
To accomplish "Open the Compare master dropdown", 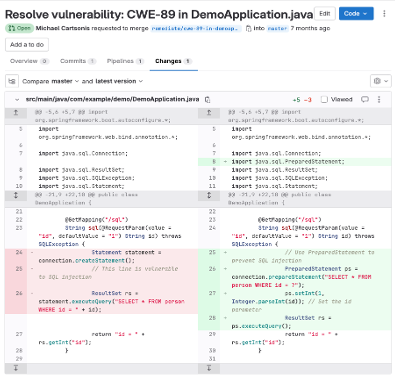I will tap(65, 81).
